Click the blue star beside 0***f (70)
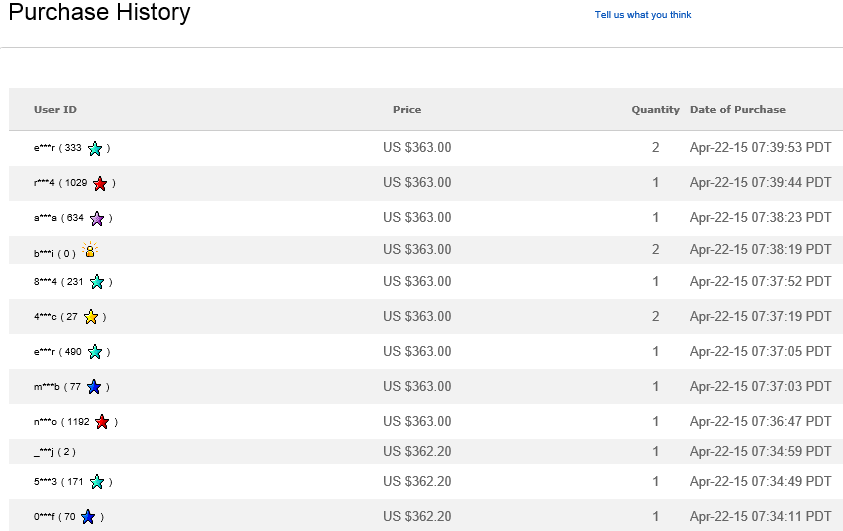The image size is (843, 531). 88,517
